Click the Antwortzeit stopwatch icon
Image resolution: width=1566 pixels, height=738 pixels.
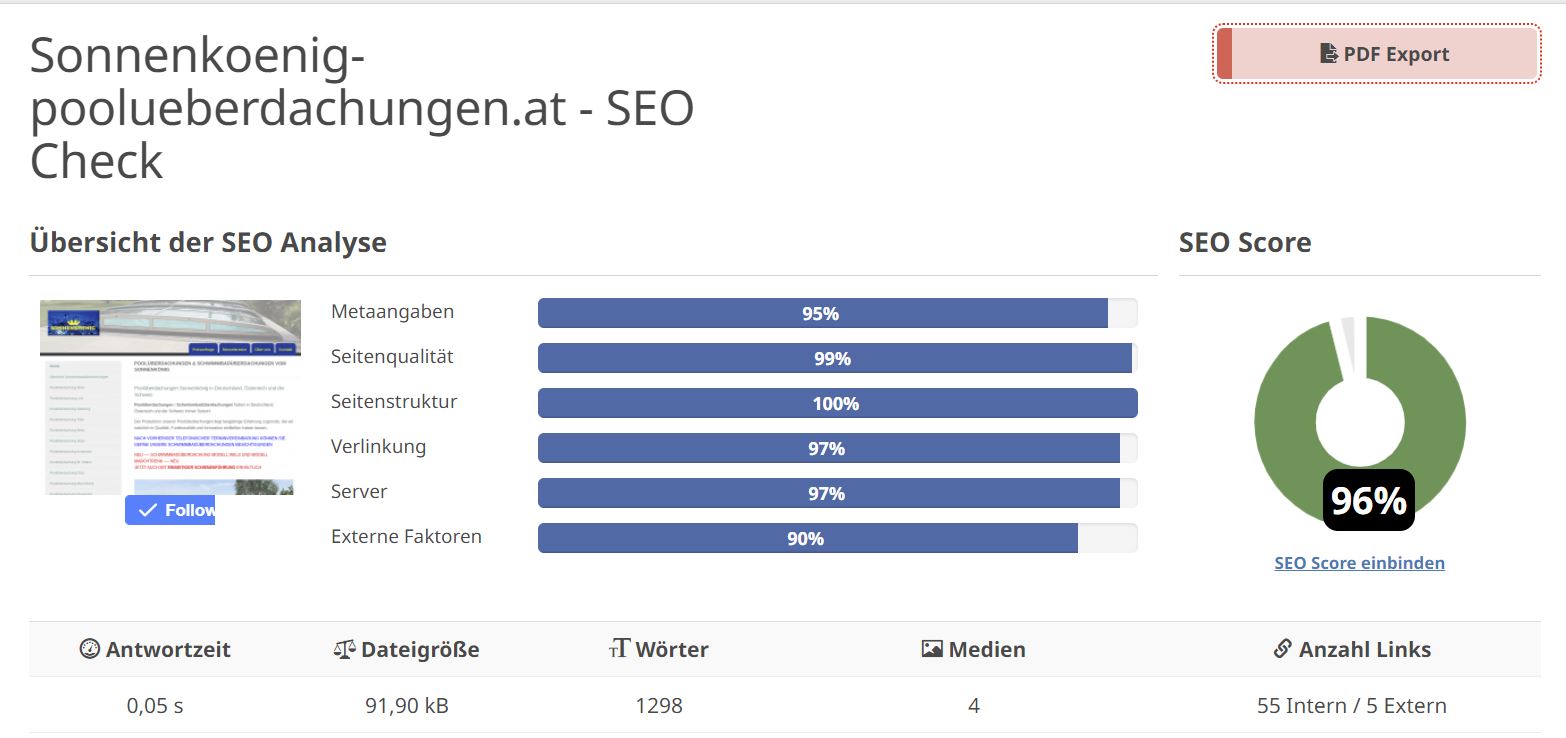tap(90, 649)
